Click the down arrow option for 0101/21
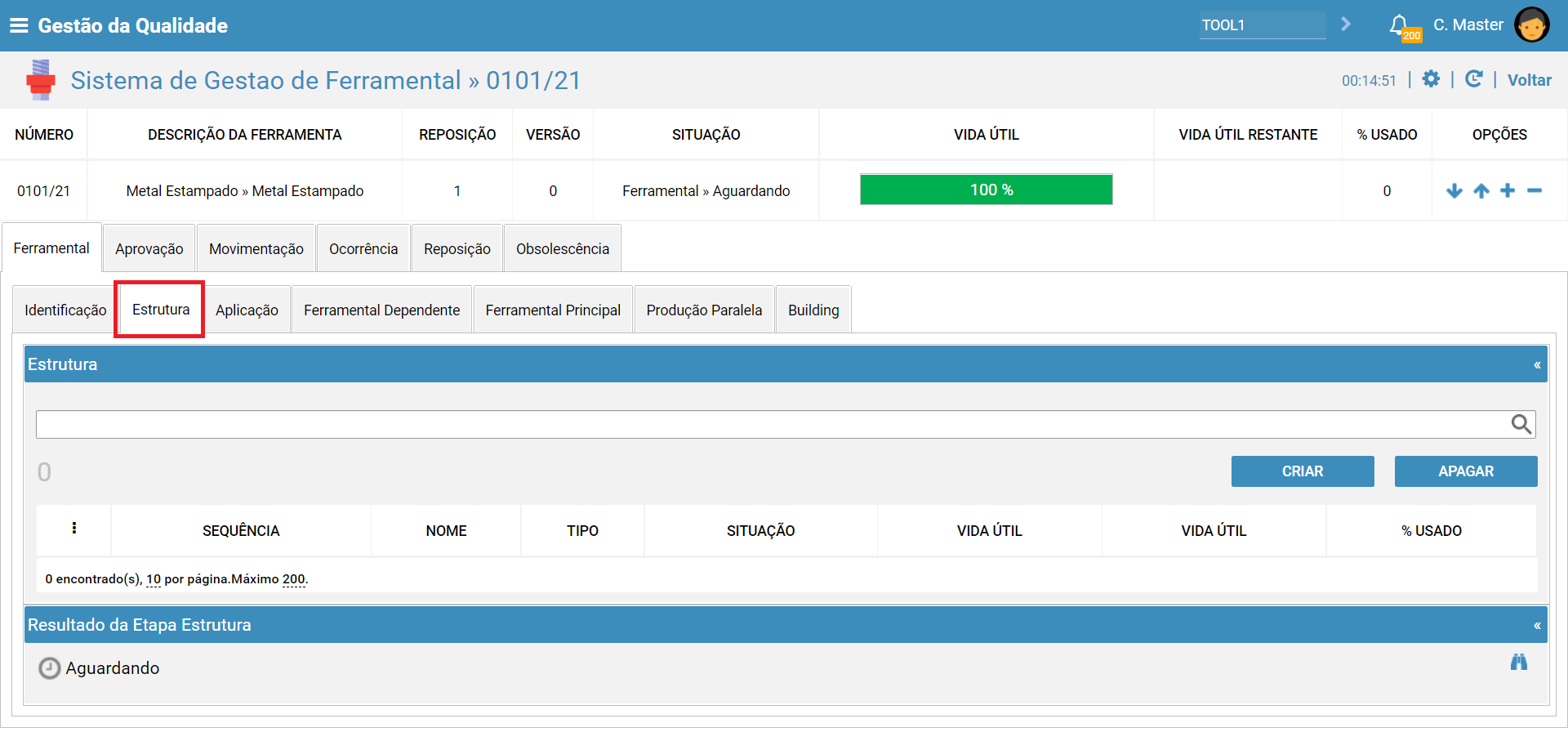This screenshot has width=1568, height=732. 1454,191
